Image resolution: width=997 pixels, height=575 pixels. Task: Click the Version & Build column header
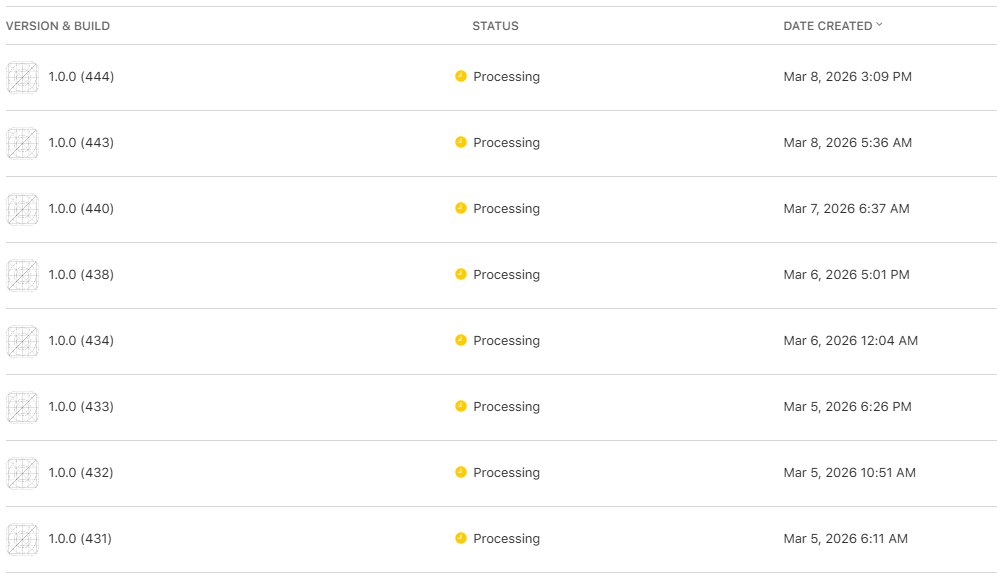[58, 26]
